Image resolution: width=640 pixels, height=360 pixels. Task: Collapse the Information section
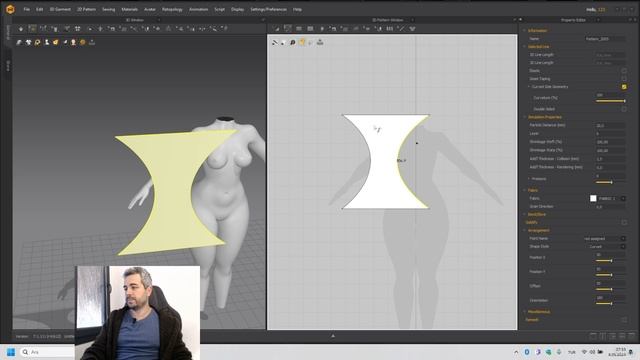tap(524, 31)
